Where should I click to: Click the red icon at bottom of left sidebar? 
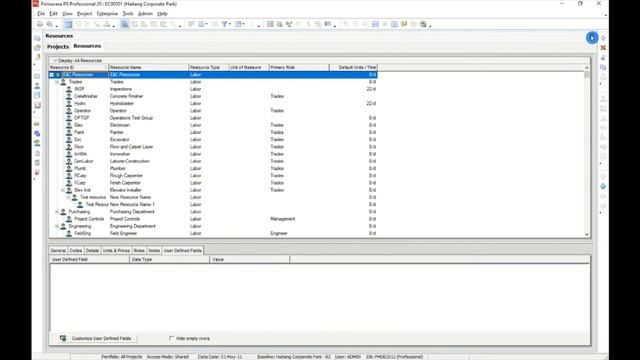click(x=37, y=172)
